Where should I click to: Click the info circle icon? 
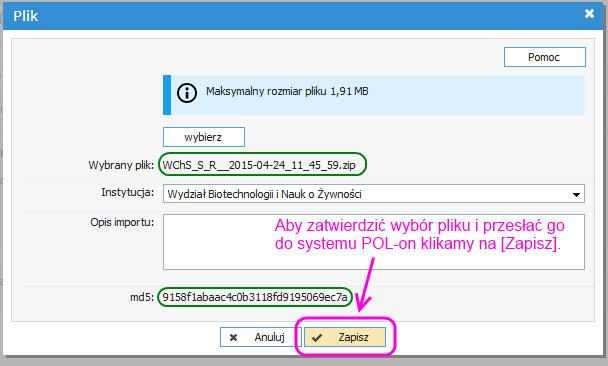[187, 93]
